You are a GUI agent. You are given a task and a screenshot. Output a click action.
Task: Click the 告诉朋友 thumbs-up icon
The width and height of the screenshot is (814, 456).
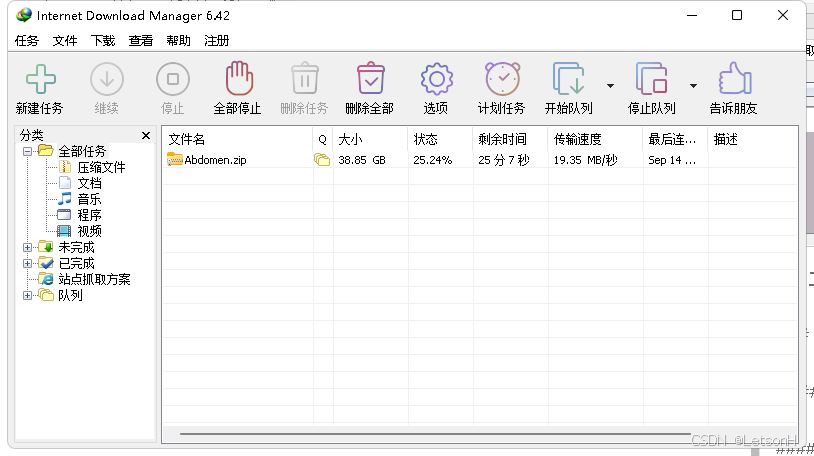[734, 78]
